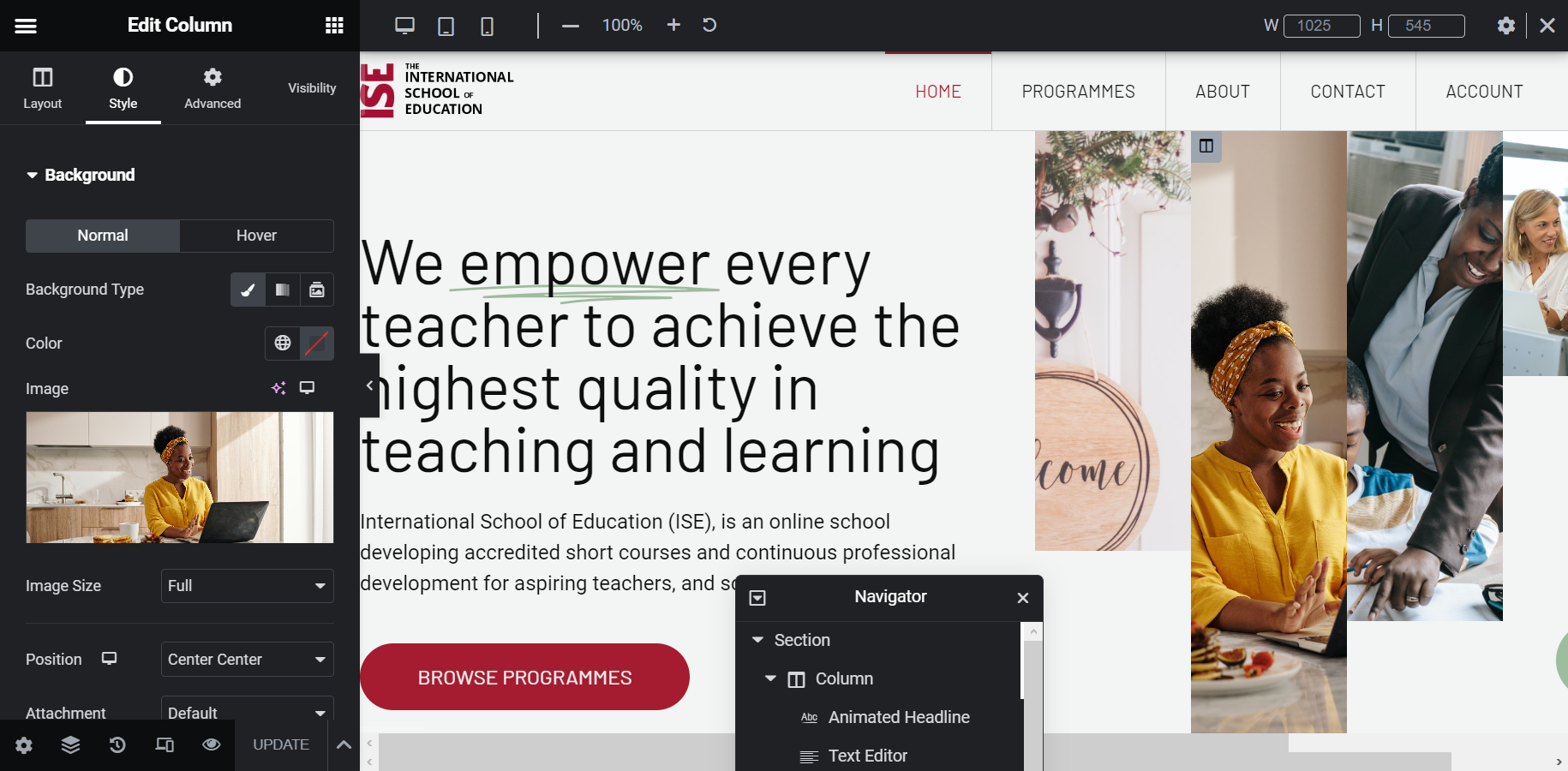Reset the zoom level
This screenshot has width=1568, height=771.
click(709, 25)
